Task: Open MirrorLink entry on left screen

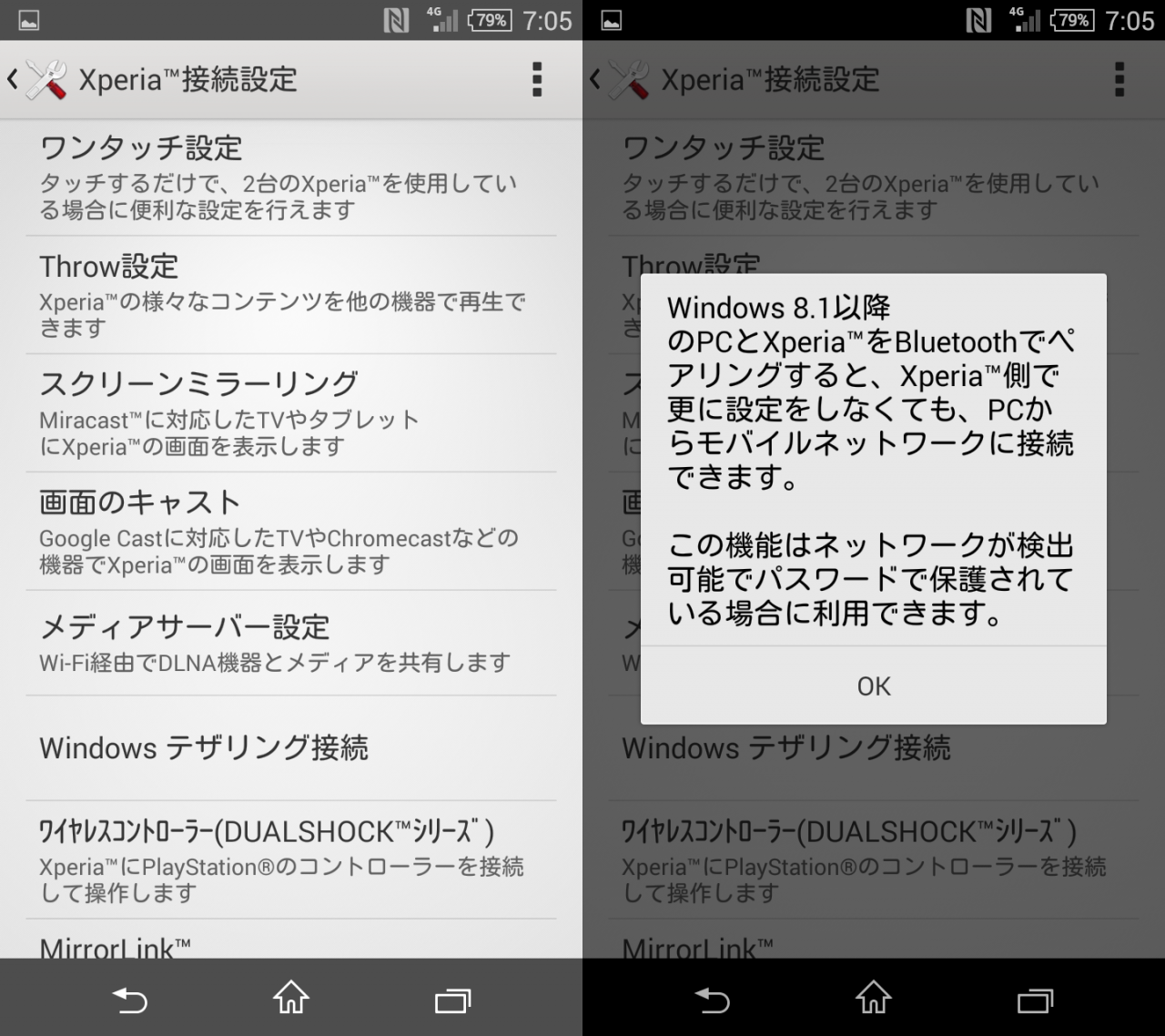Action: pos(291,940)
